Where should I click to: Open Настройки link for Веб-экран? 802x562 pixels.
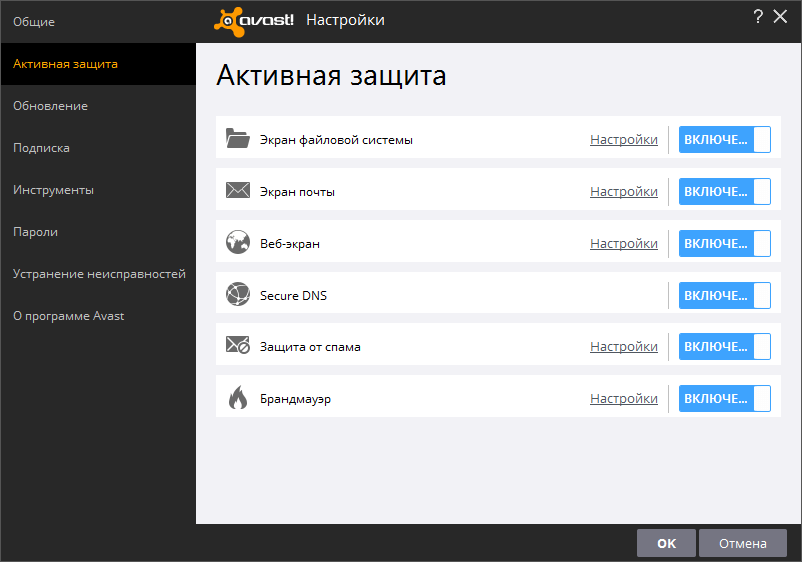pyautogui.click(x=623, y=243)
